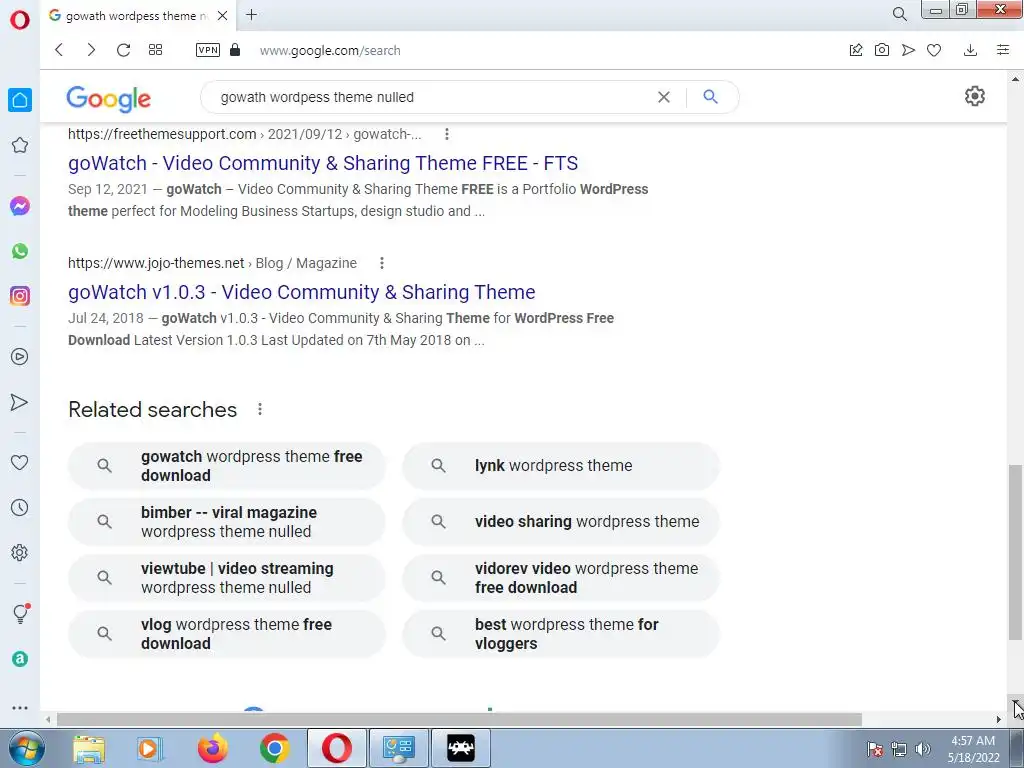Open Related searches three-dot menu
This screenshot has width=1024, height=768.
coord(260,409)
